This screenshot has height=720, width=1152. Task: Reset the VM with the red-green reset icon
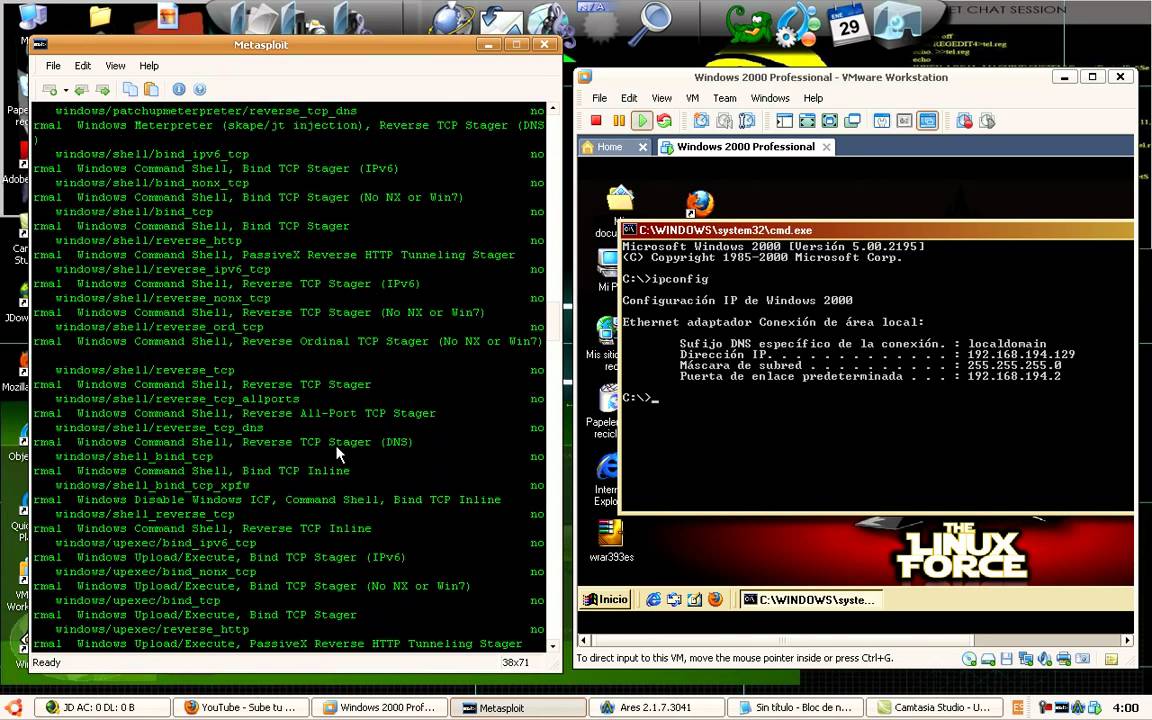click(x=664, y=120)
